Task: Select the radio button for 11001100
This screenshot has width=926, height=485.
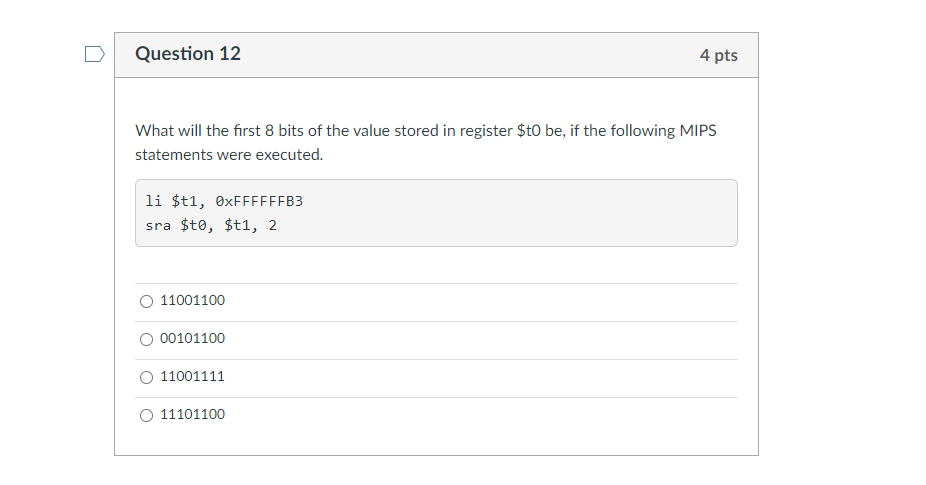Action: point(147,301)
